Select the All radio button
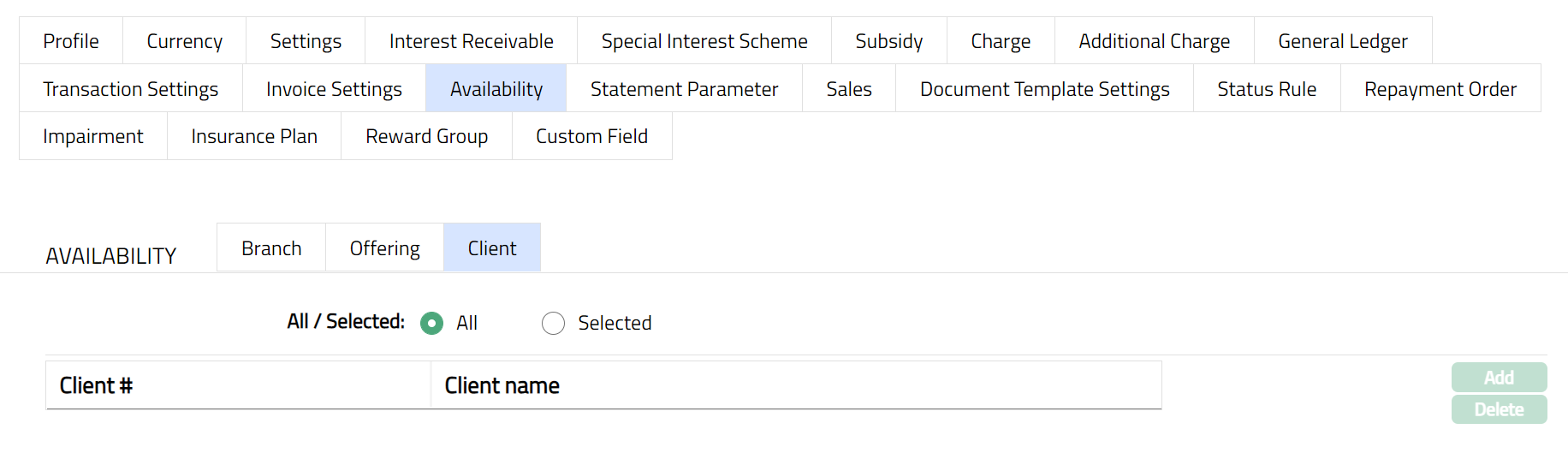Image resolution: width=1568 pixels, height=453 pixels. 432,323
